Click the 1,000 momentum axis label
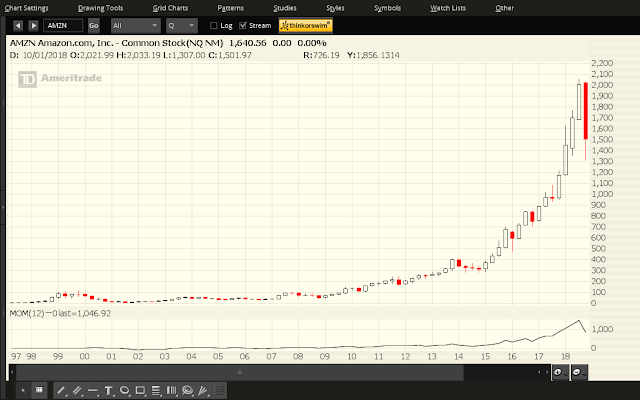Screen dimensions: 640x400 click(602, 329)
